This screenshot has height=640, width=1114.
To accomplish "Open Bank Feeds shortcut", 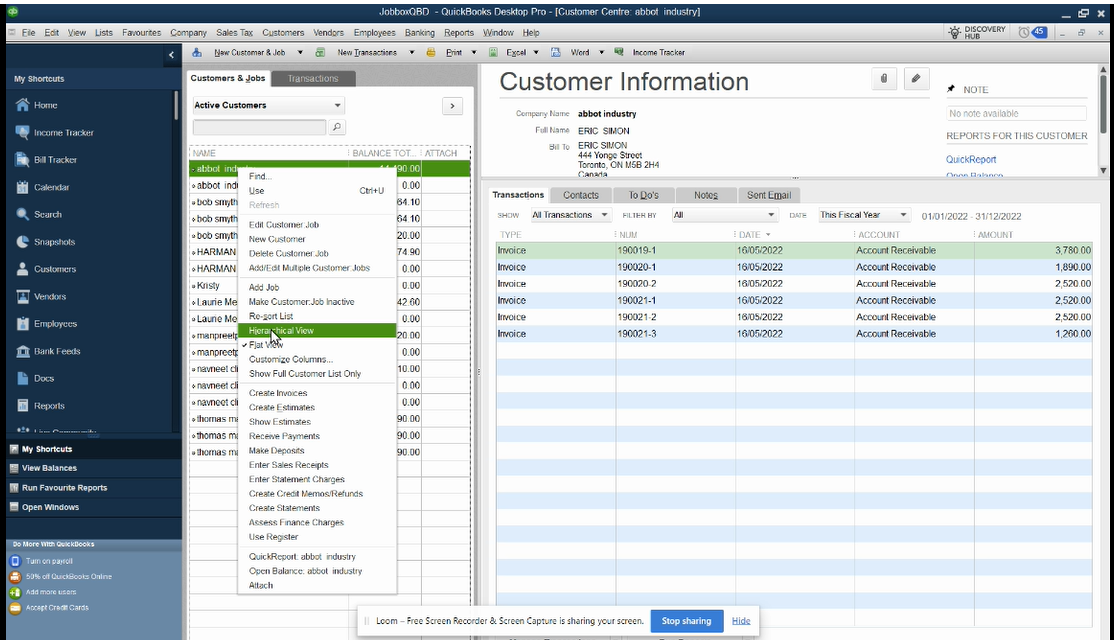I will click(x=57, y=352).
